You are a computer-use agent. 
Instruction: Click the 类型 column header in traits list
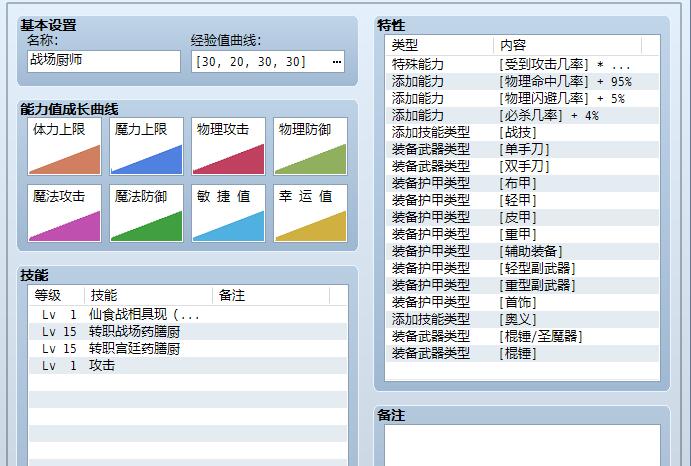(440, 45)
